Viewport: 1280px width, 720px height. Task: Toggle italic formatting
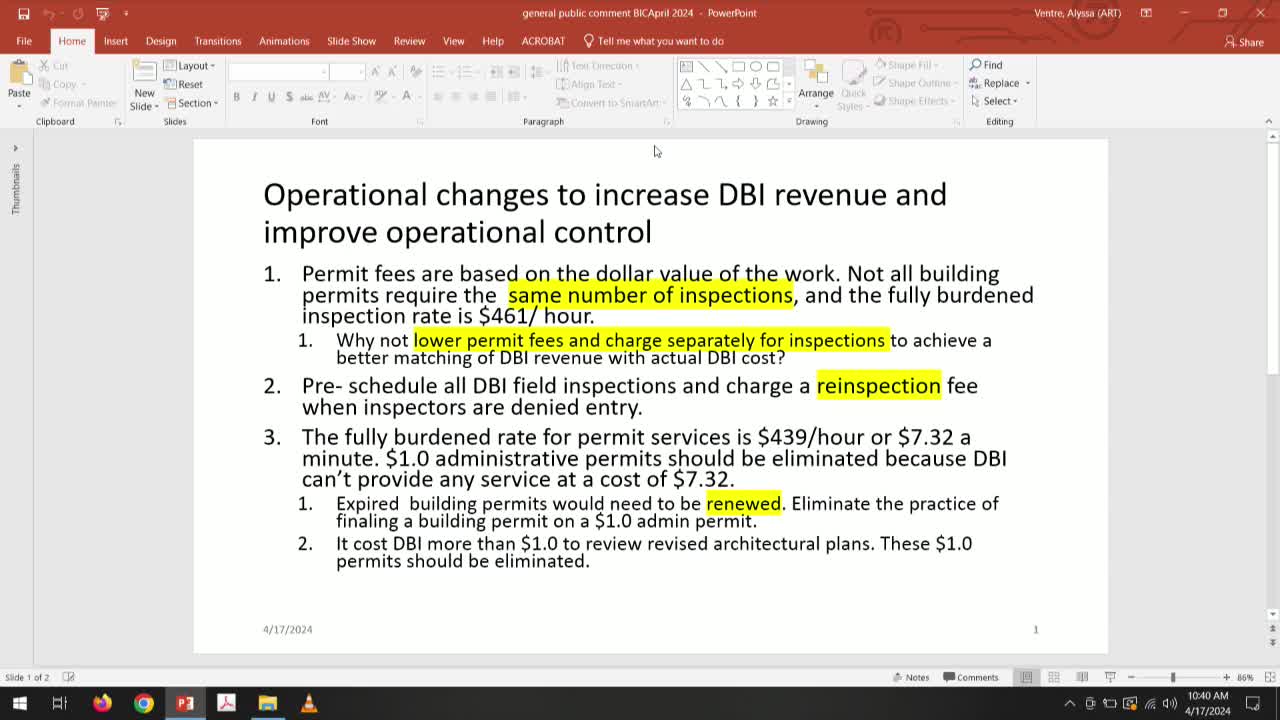coord(253,97)
